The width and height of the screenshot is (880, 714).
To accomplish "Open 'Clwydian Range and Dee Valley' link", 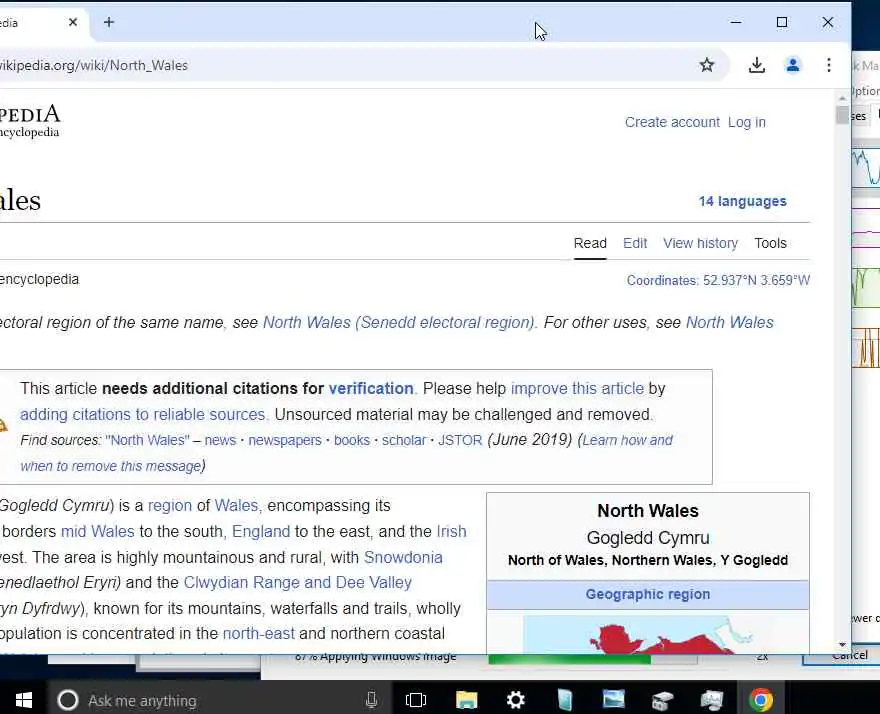I will tap(297, 583).
